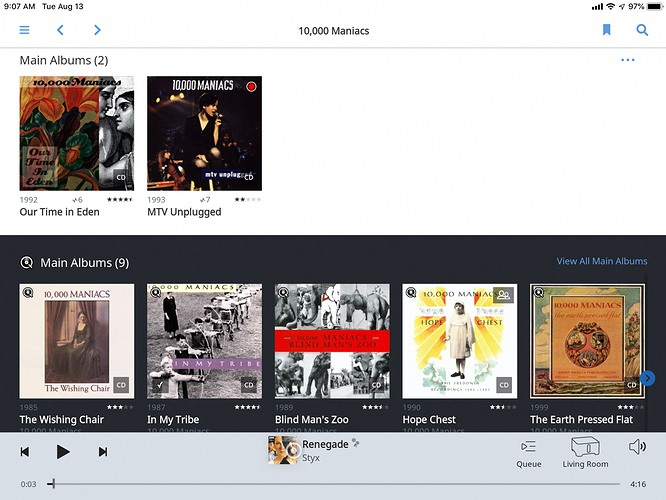Image resolution: width=666 pixels, height=500 pixels.
Task: Open the In My Tribe album cover
Action: (x=204, y=341)
